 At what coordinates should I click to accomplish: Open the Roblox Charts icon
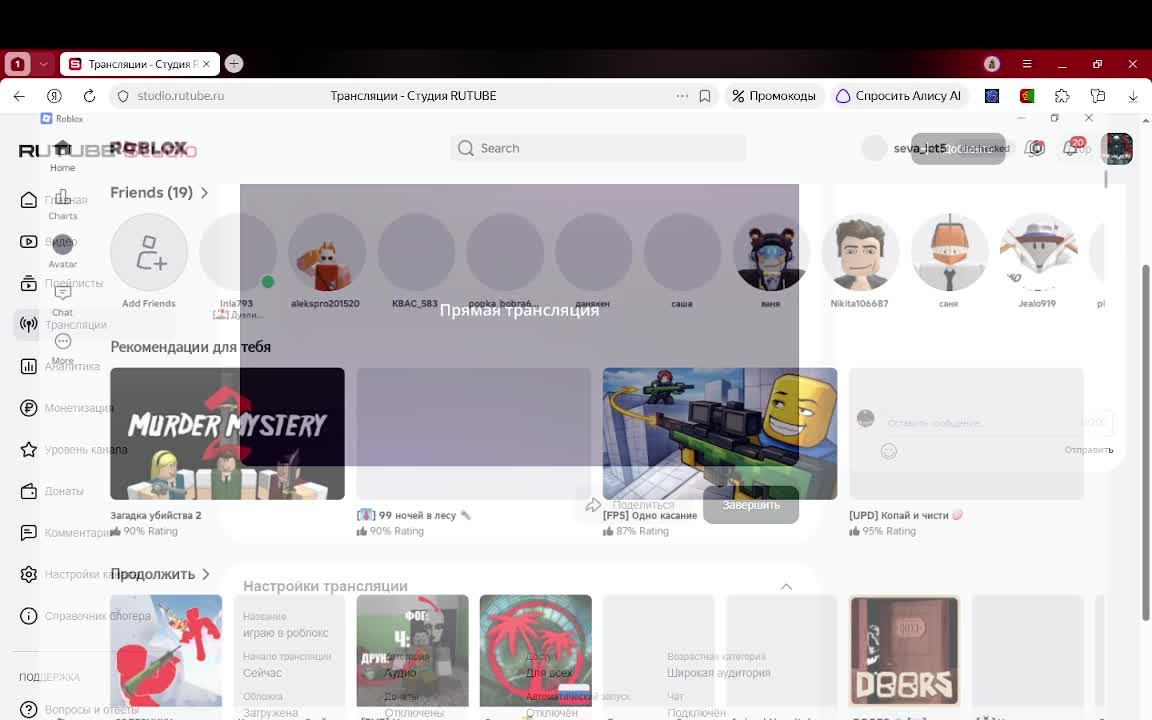click(62, 196)
